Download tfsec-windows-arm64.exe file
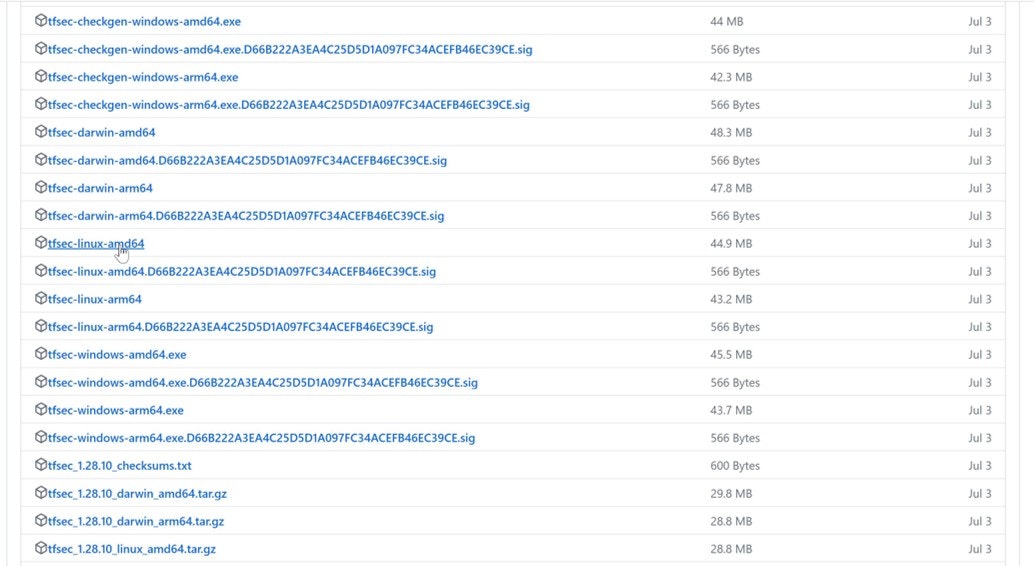 coord(116,410)
